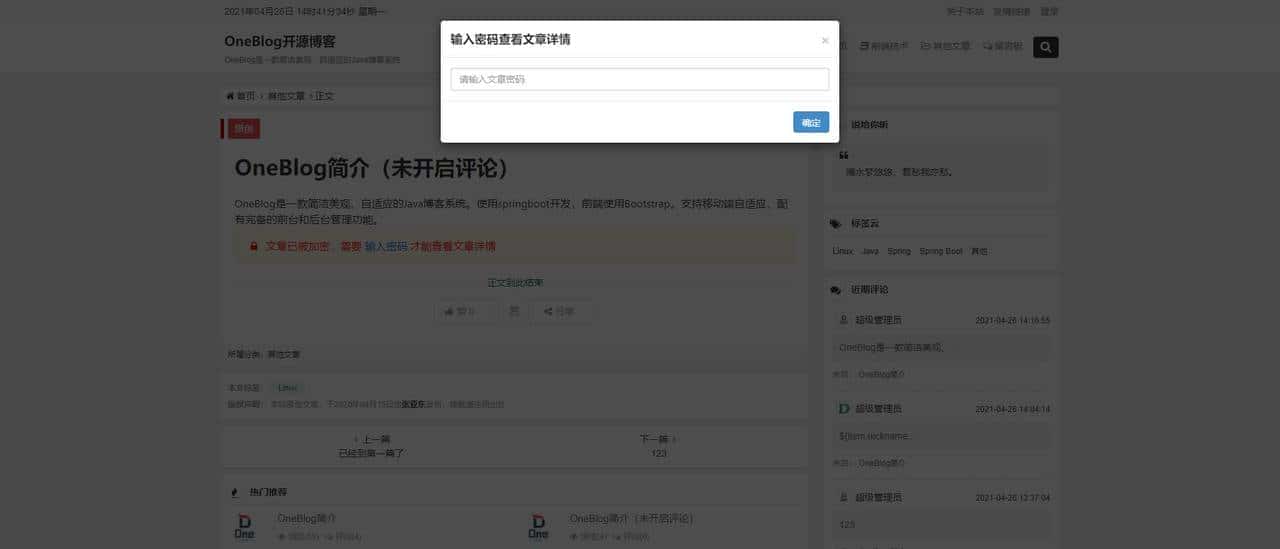Open the comment text ${item.nickname
The height and width of the screenshot is (549, 1280).
coord(875,436)
